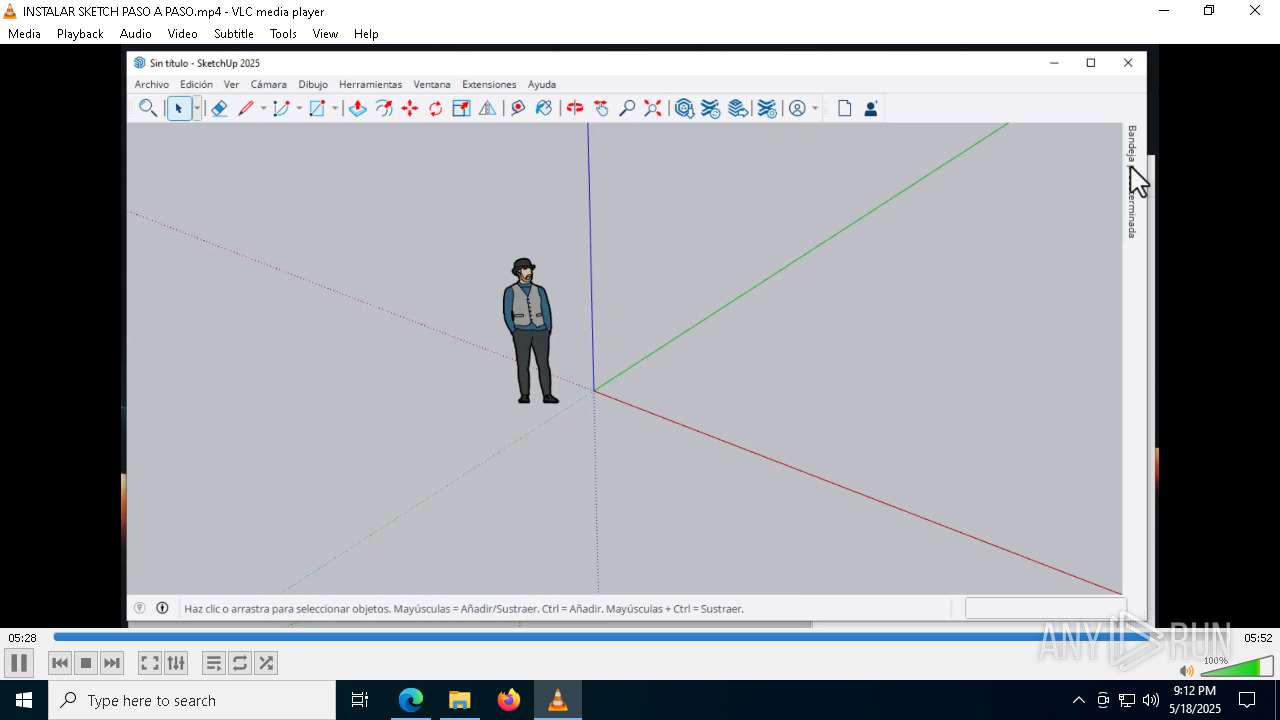Expand the Arc tool variants dropdown
Image resolution: width=1280 pixels, height=720 pixels.
299,108
